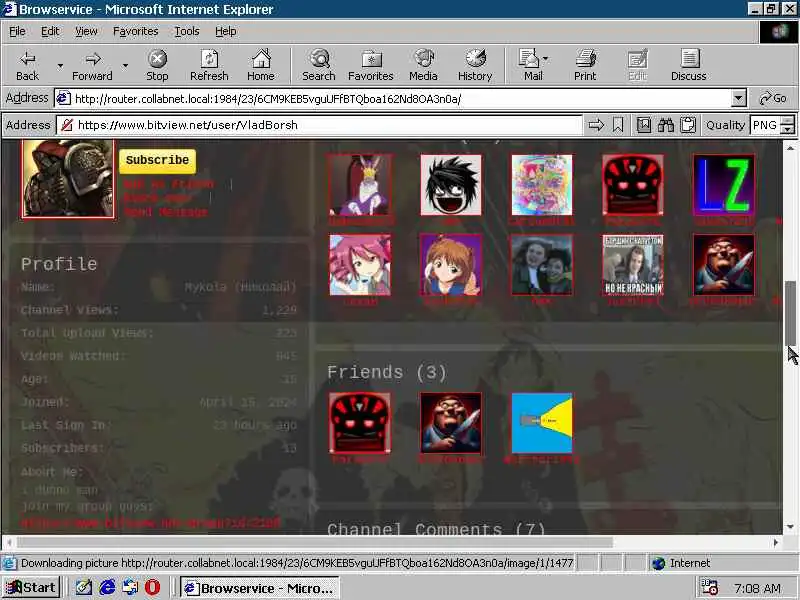This screenshot has height=600, width=800.
Task: Open the Mail dropdown arrow
Action: (545, 59)
